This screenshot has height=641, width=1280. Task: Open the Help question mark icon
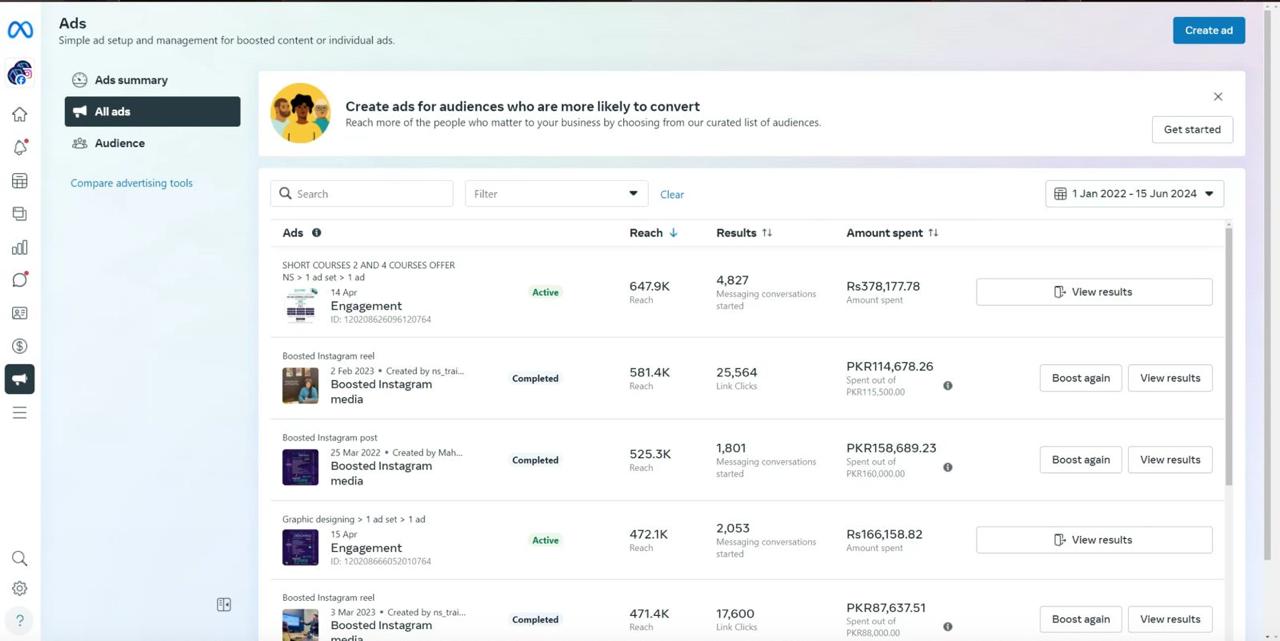click(x=19, y=620)
